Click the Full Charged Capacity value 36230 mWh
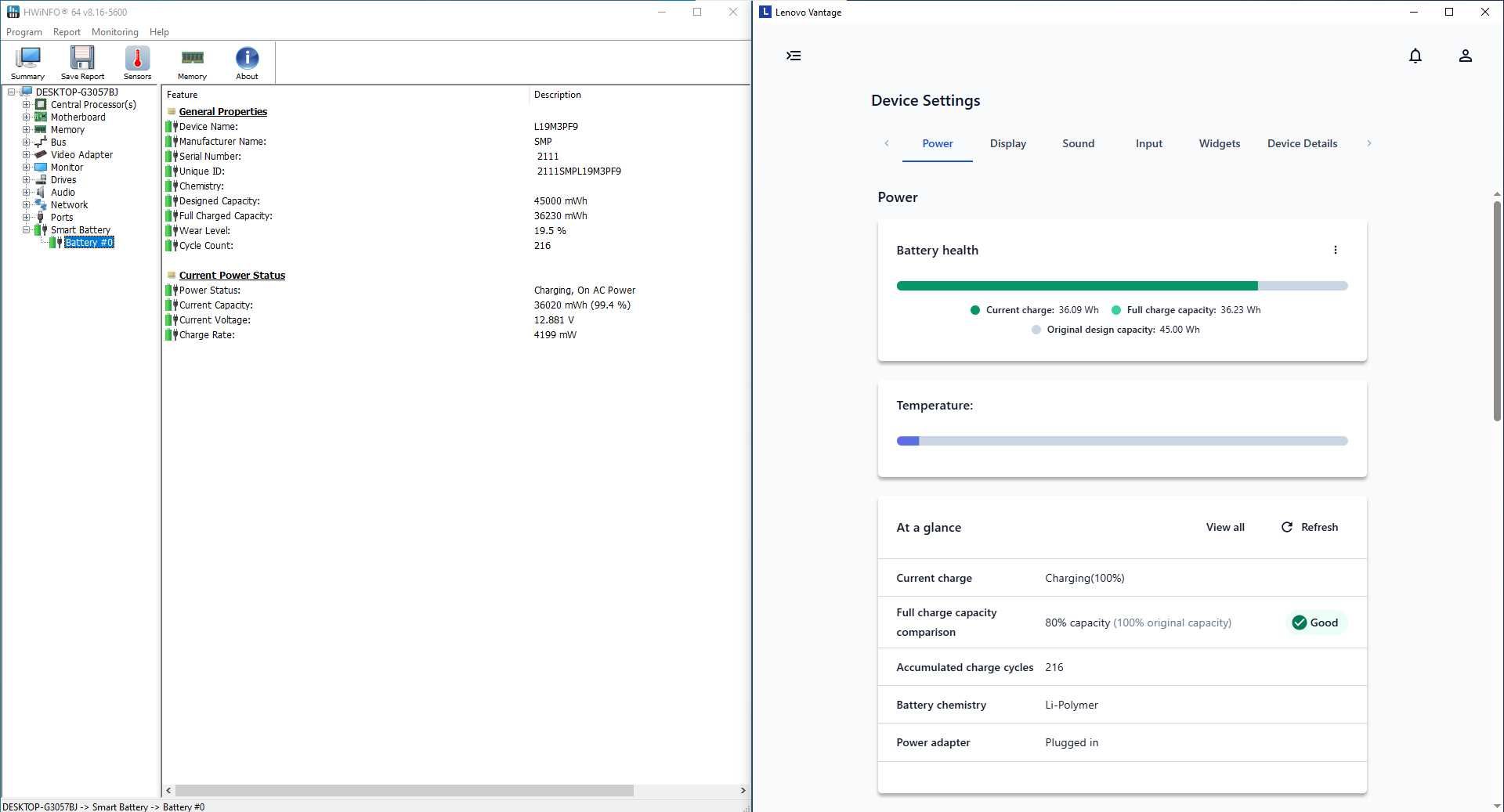 coord(560,215)
